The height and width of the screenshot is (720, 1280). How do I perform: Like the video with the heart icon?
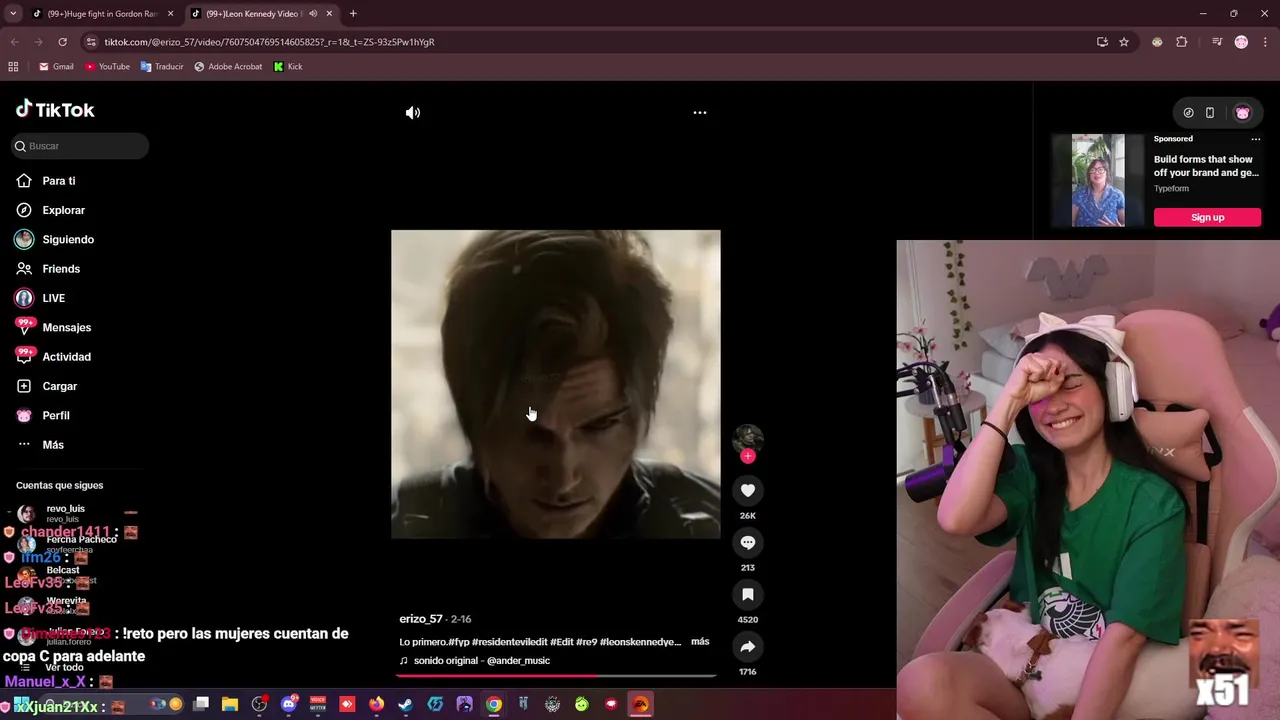click(x=747, y=490)
